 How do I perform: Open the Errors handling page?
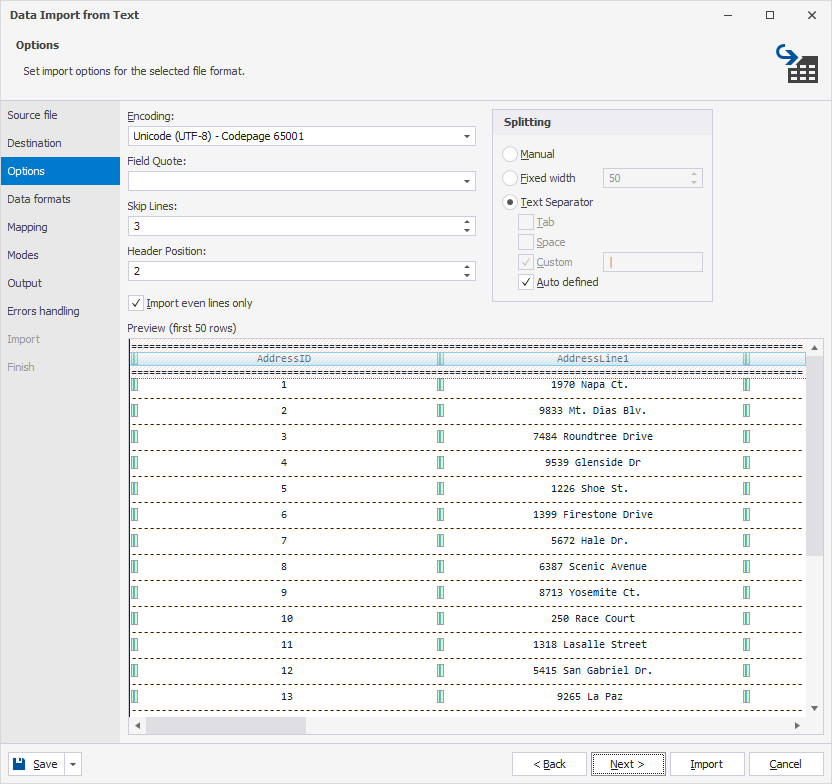60,311
